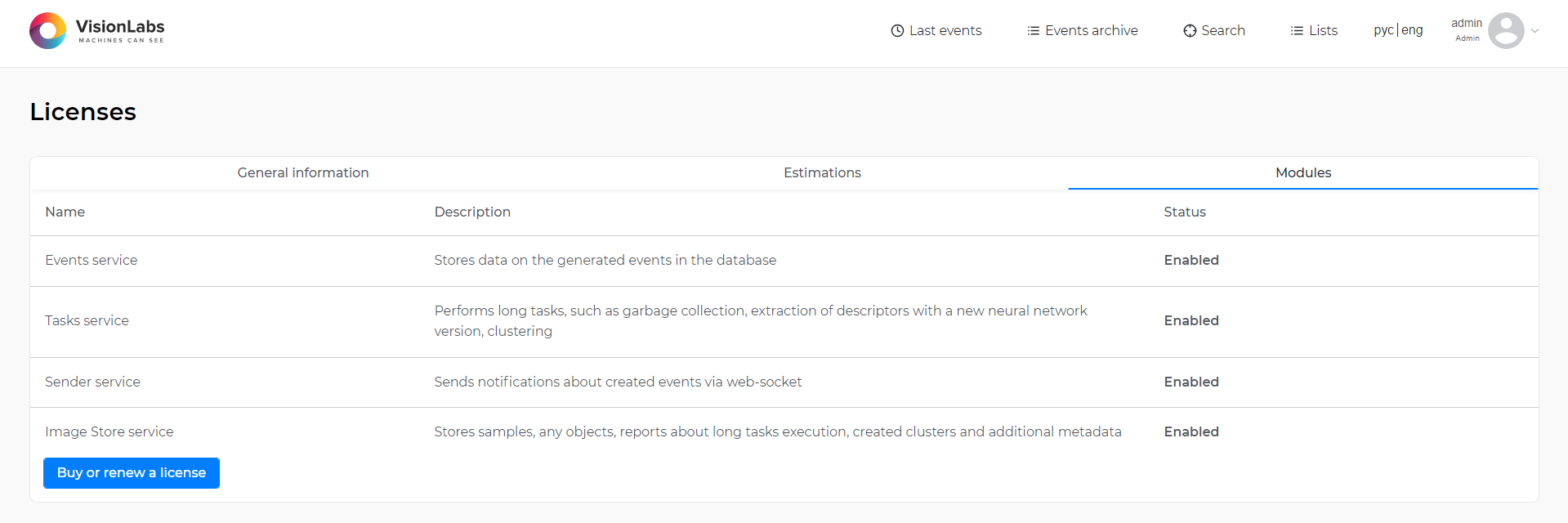1568x523 pixels.
Task: Open the Lists page link
Action: 1323,31
